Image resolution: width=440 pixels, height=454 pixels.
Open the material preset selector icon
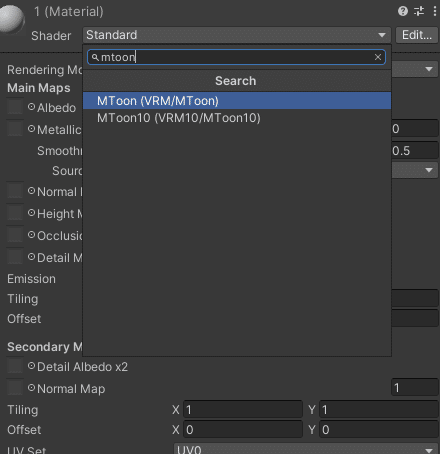pyautogui.click(x=419, y=11)
